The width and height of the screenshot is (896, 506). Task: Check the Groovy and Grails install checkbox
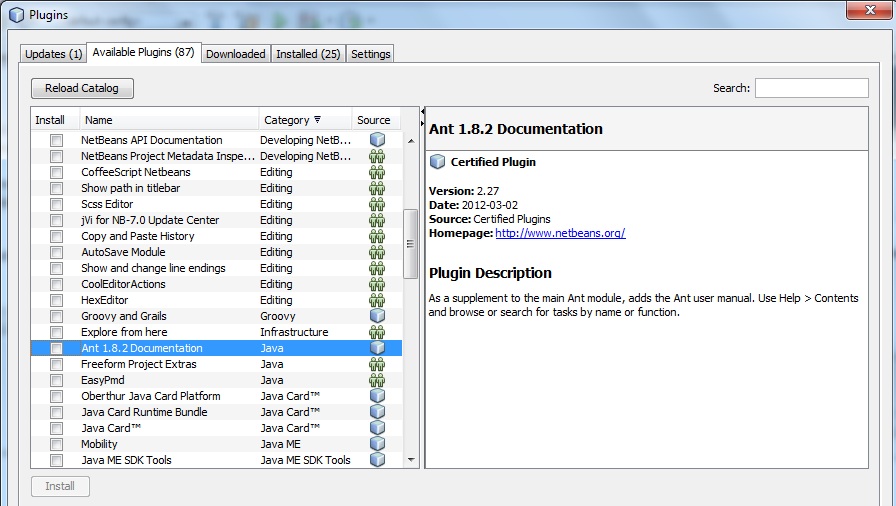coord(56,316)
